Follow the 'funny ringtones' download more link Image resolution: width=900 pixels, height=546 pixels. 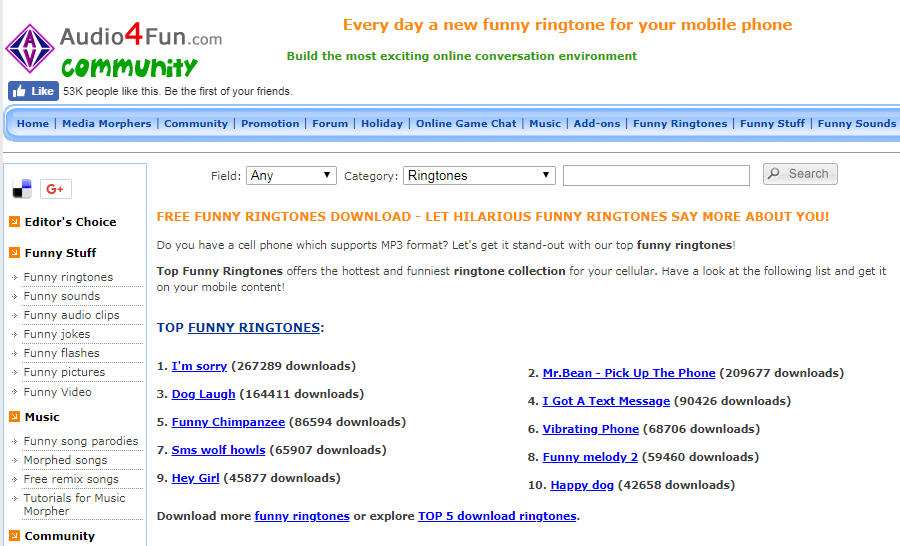[x=302, y=516]
